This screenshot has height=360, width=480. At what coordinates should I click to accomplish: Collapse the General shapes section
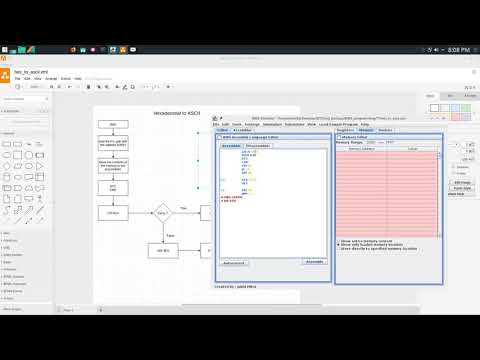[8, 133]
